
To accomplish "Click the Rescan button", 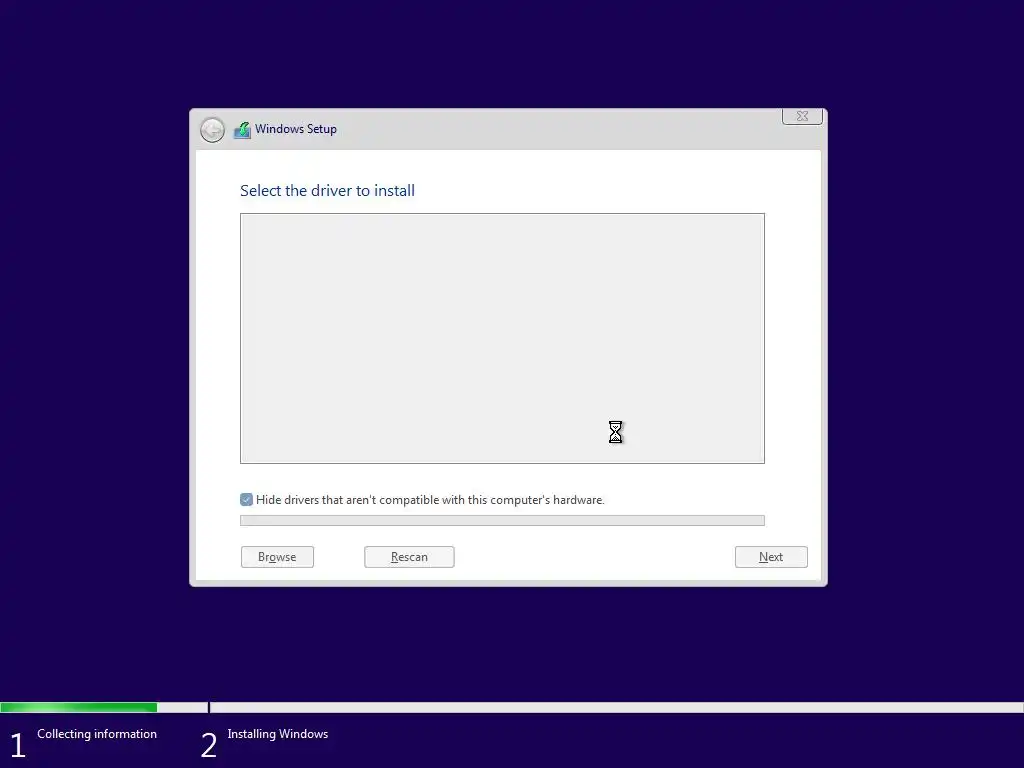I will tap(409, 557).
